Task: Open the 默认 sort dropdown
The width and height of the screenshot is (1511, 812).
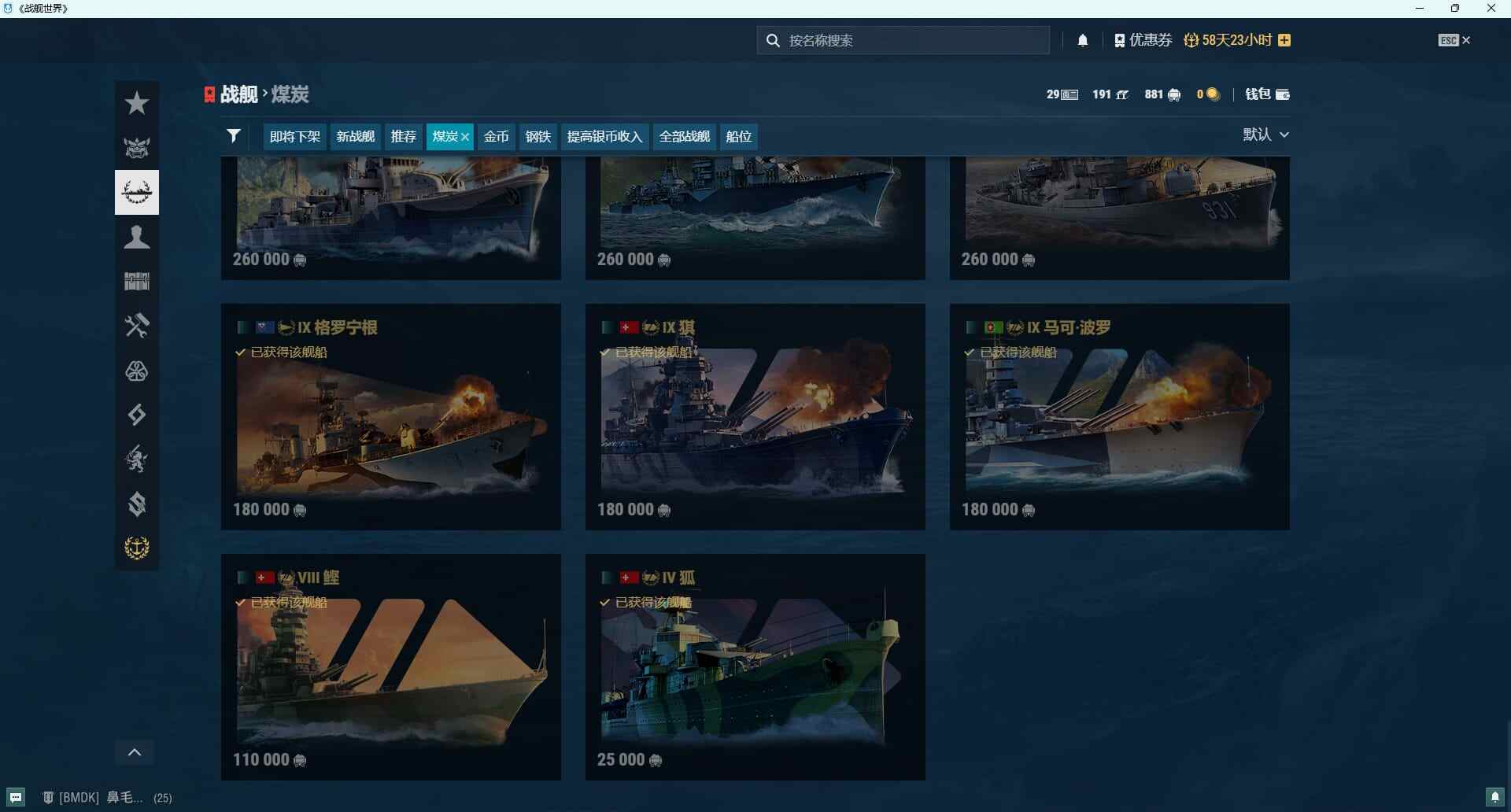Action: (1265, 135)
